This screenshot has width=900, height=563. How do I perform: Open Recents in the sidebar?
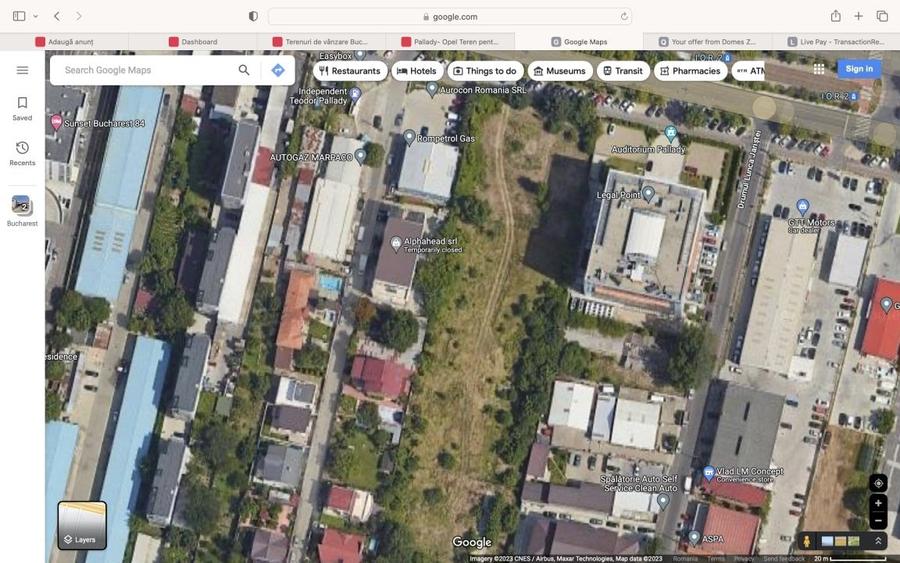click(22, 153)
